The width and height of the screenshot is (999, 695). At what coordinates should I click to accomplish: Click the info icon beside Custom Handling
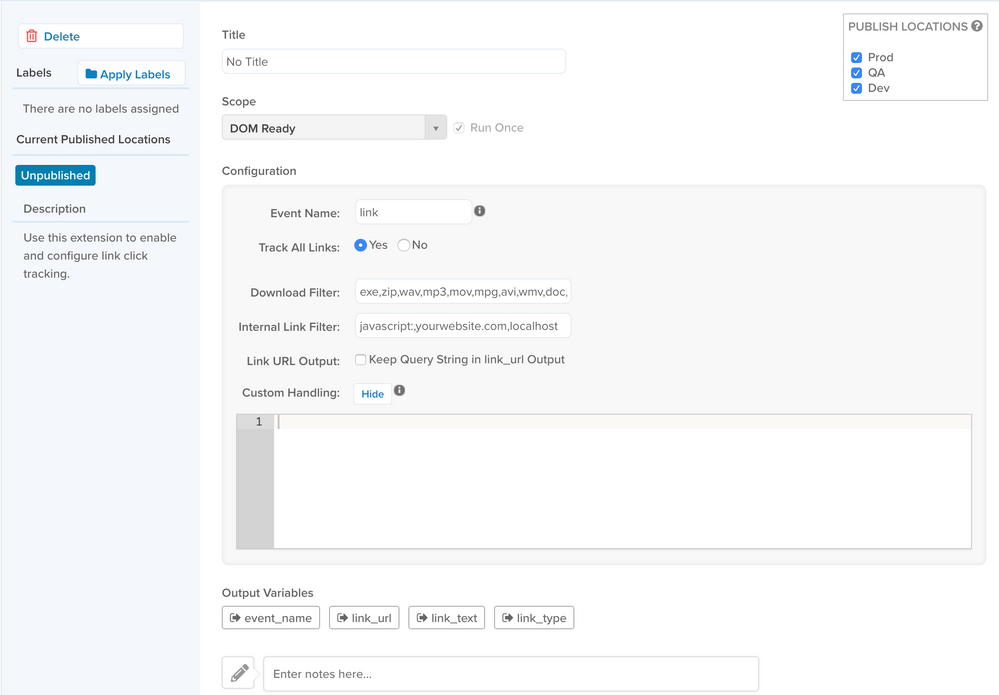pyautogui.click(x=399, y=391)
